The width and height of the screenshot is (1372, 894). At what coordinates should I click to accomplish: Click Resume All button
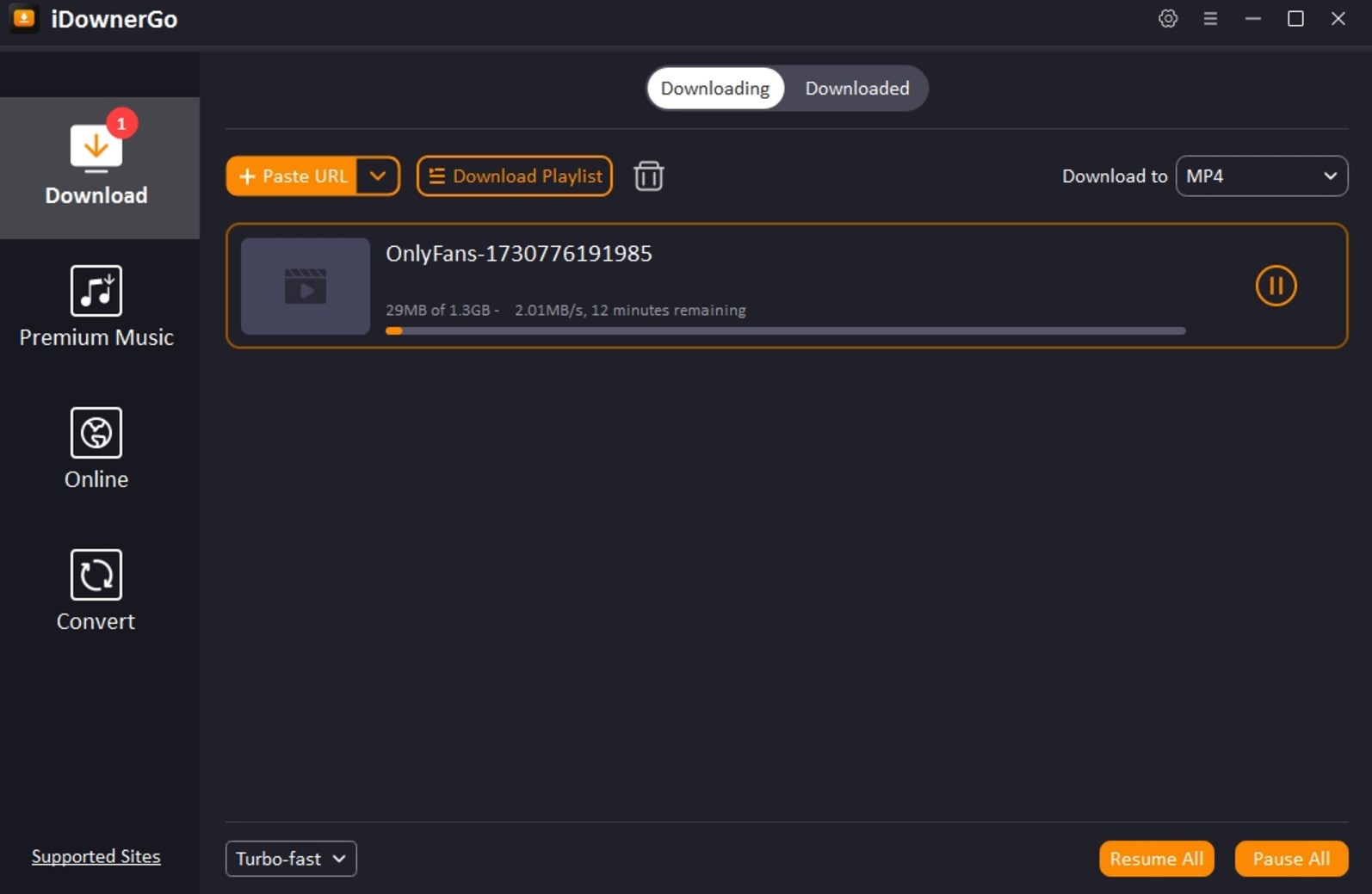pos(1157,859)
